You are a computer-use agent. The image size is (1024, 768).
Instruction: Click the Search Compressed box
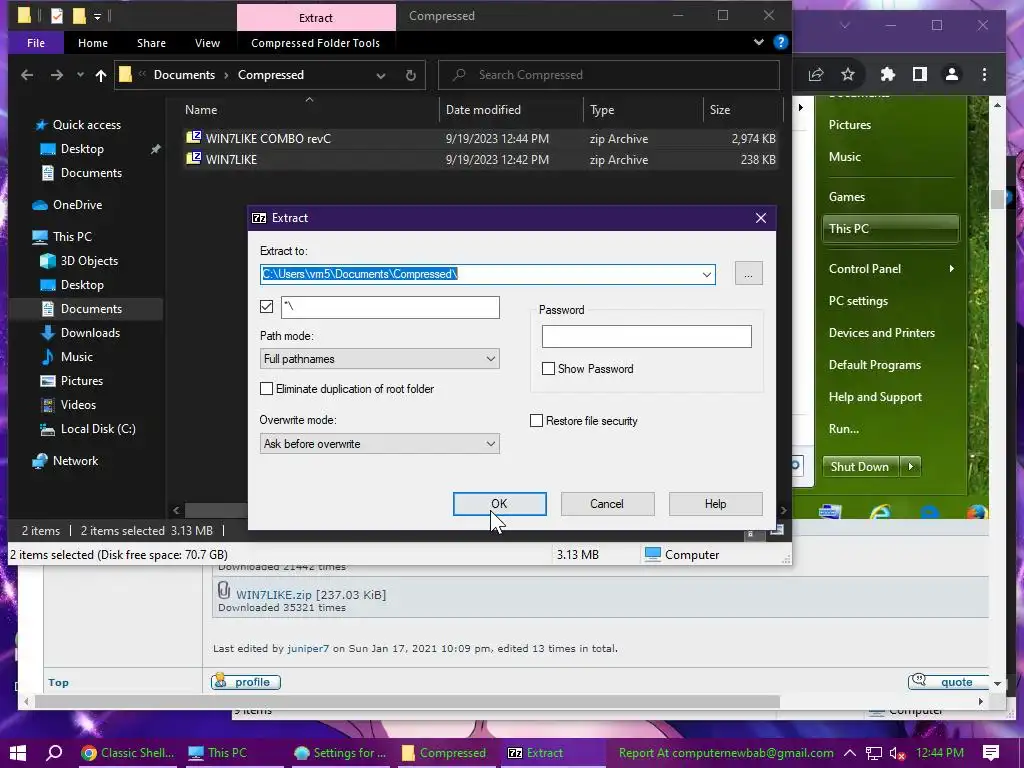(x=609, y=75)
